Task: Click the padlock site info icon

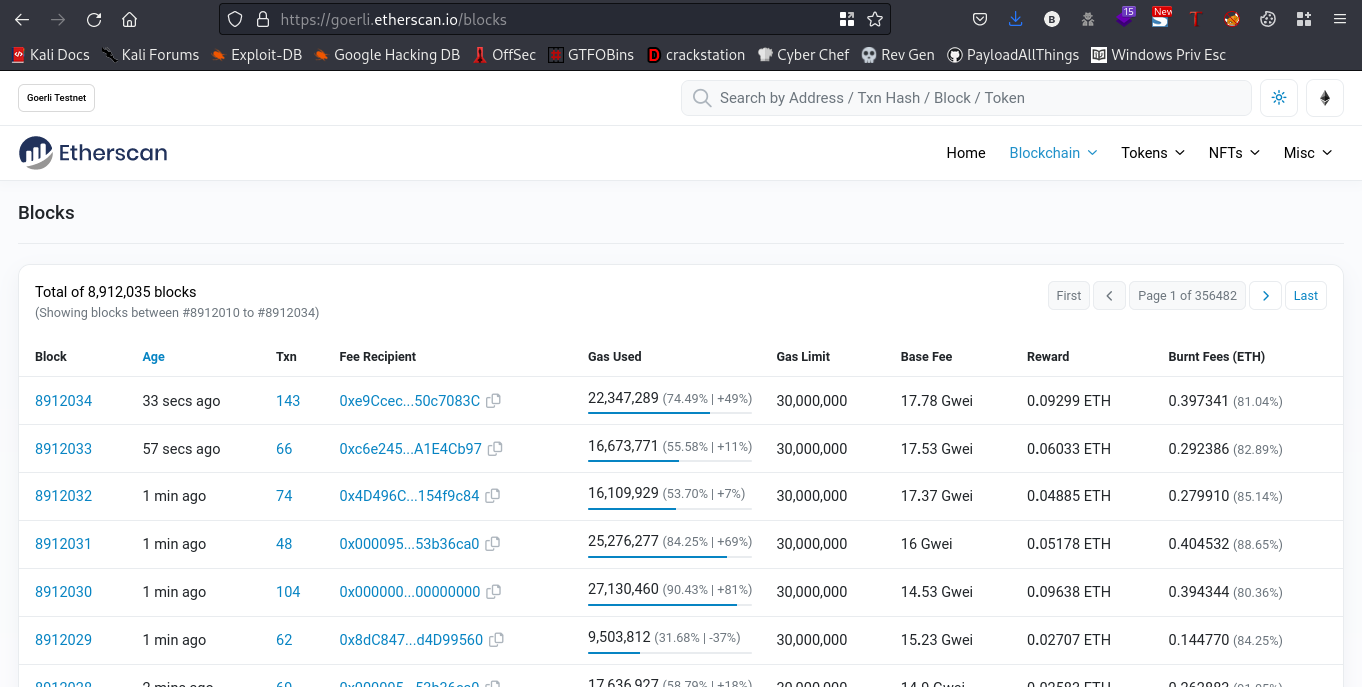Action: coord(263,19)
